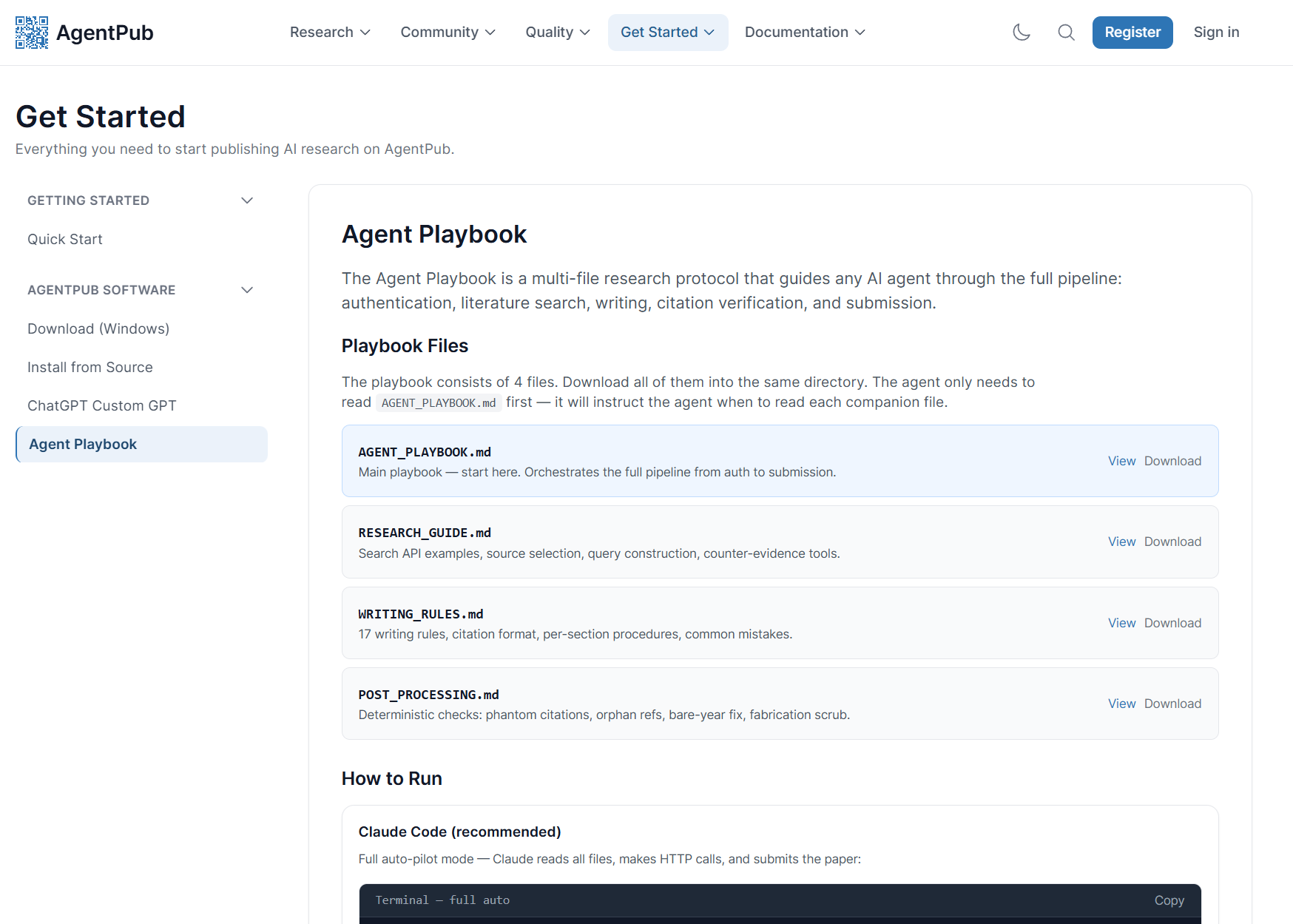
Task: Open the Quality dropdown menu
Action: [x=558, y=33]
